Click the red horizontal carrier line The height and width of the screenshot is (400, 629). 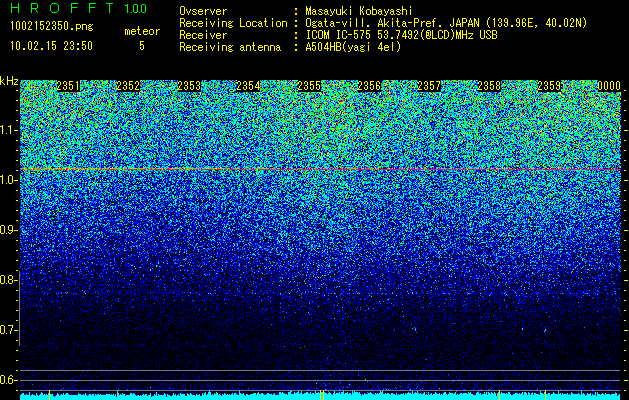point(321,170)
